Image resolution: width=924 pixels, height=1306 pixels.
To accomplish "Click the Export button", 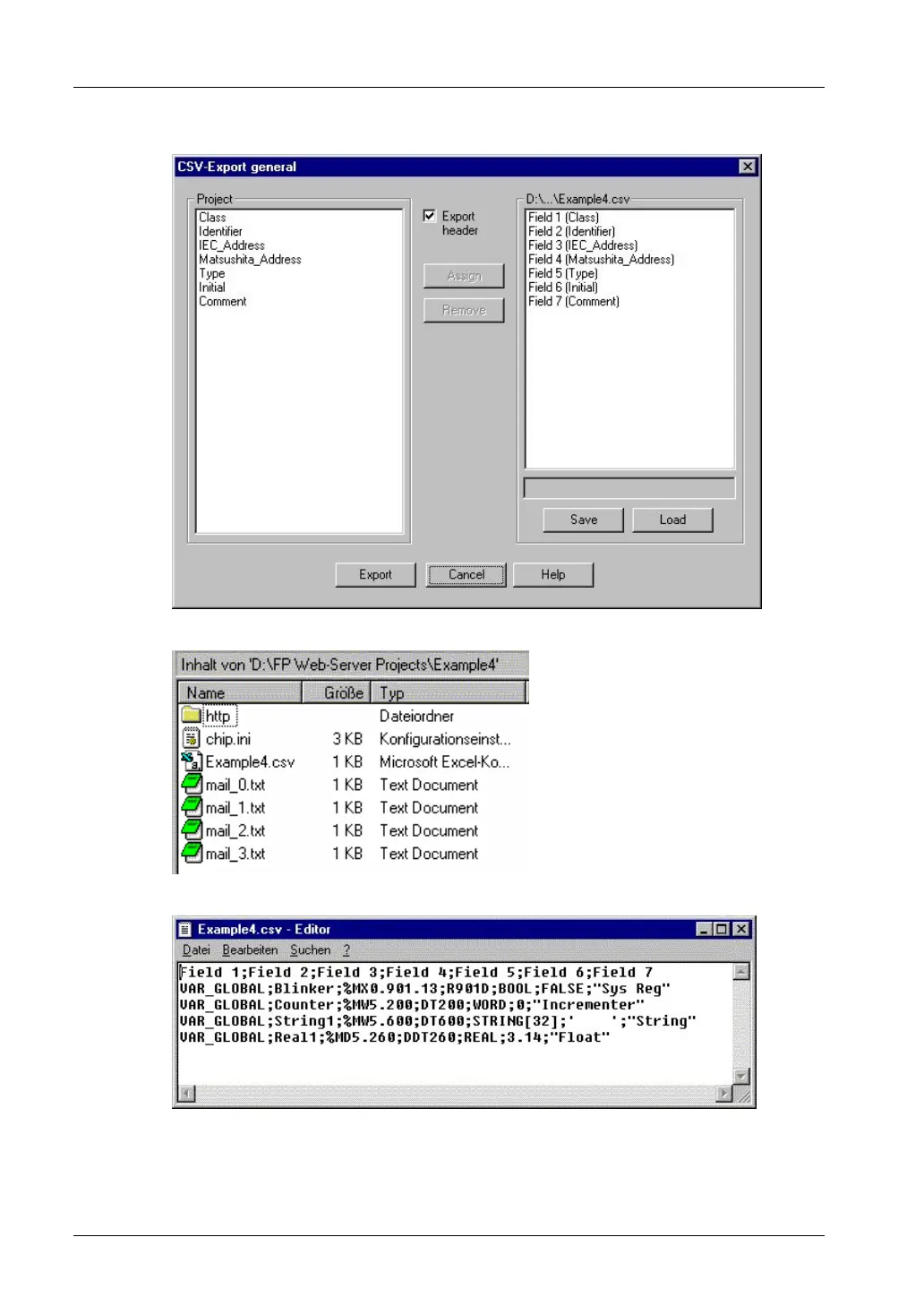I will [375, 575].
